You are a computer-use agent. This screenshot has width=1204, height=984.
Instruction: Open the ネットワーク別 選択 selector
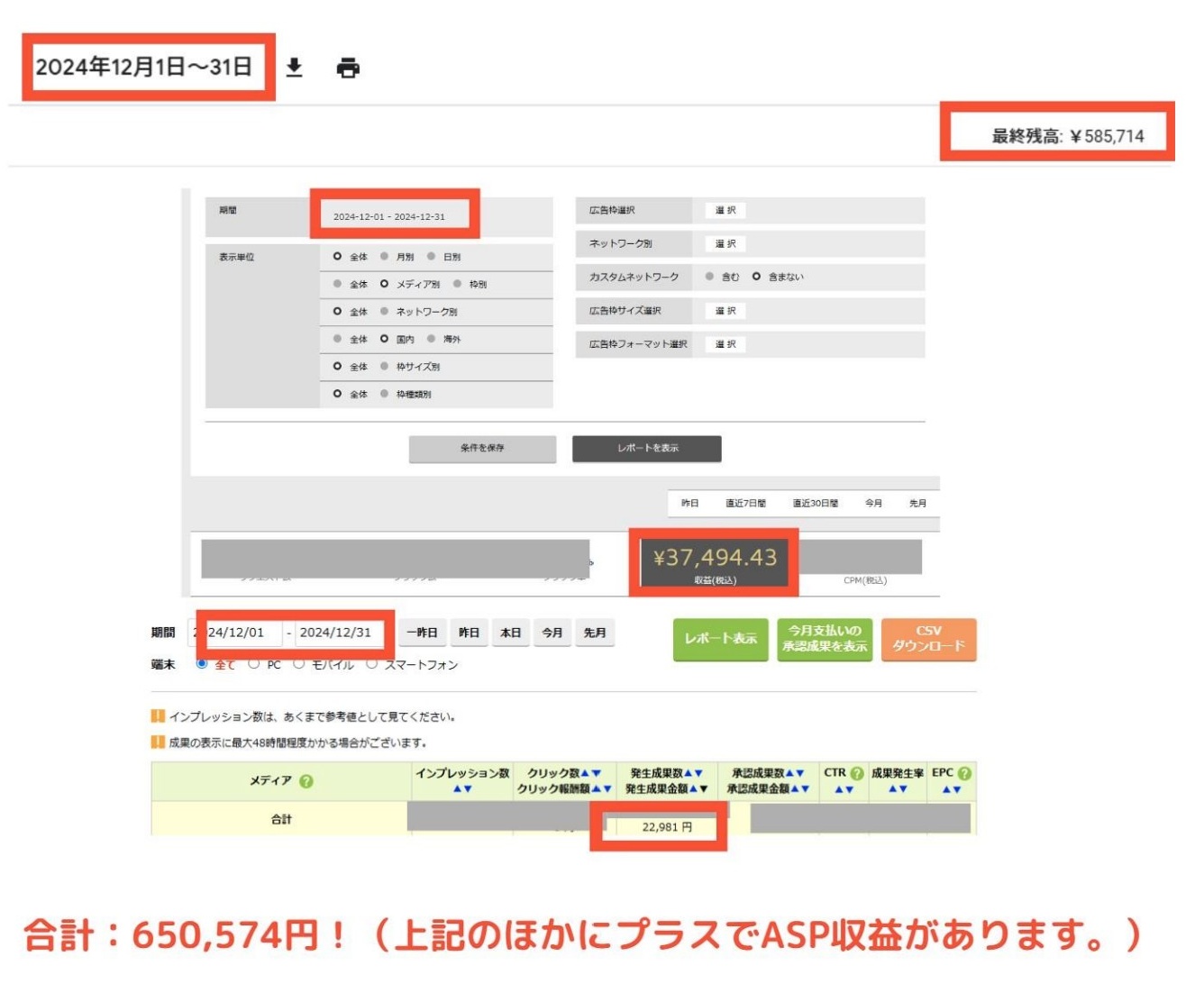click(x=725, y=243)
